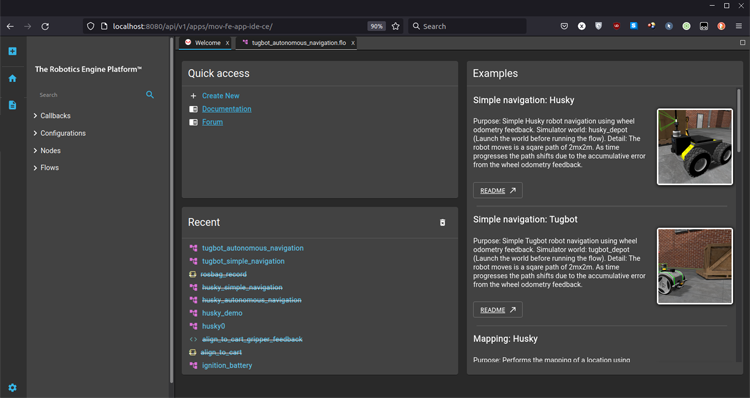
Task: Click the Examples panel scrollbar
Action: [x=739, y=121]
